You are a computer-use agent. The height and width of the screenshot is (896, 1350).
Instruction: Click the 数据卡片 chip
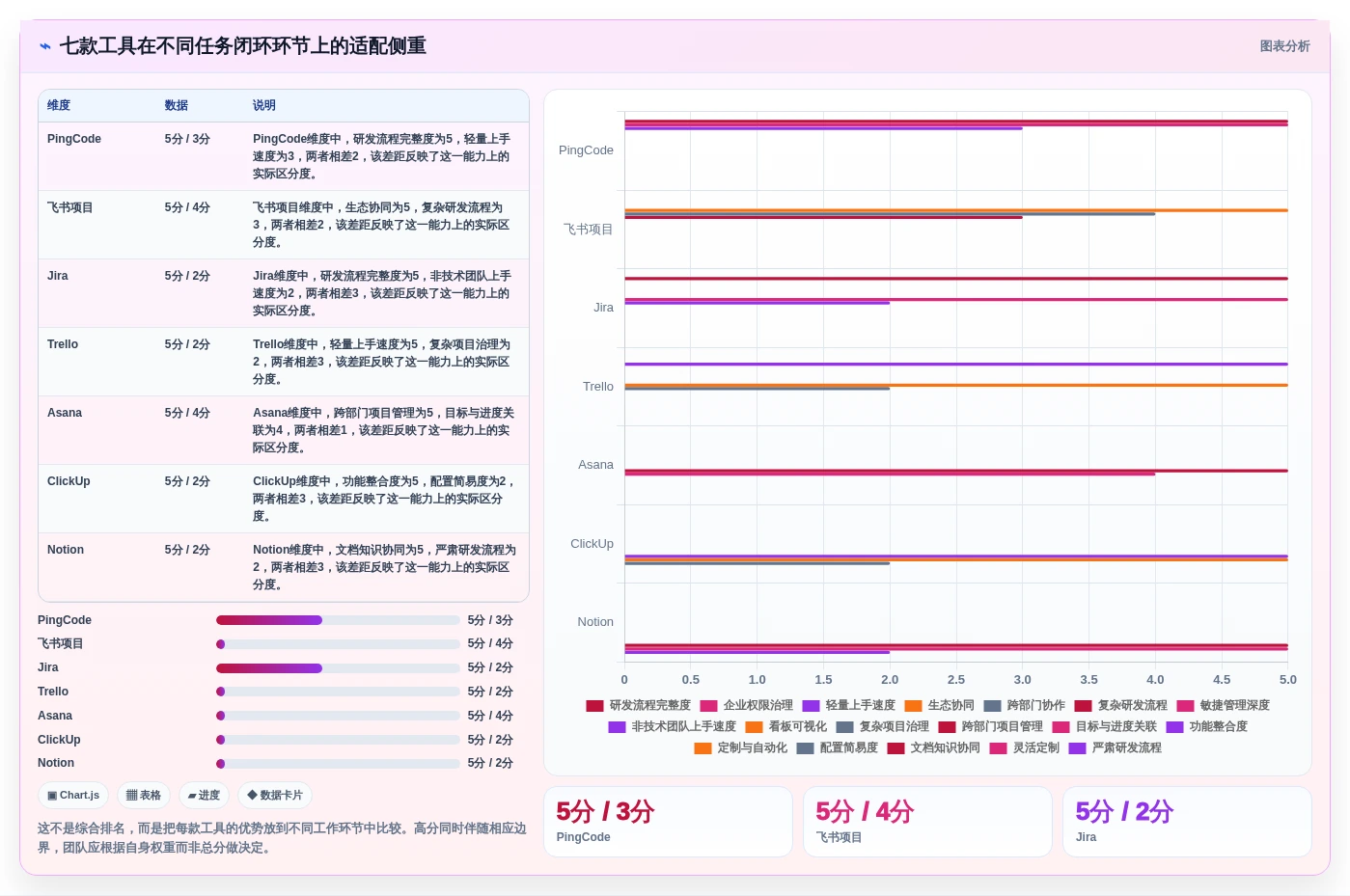[x=275, y=796]
